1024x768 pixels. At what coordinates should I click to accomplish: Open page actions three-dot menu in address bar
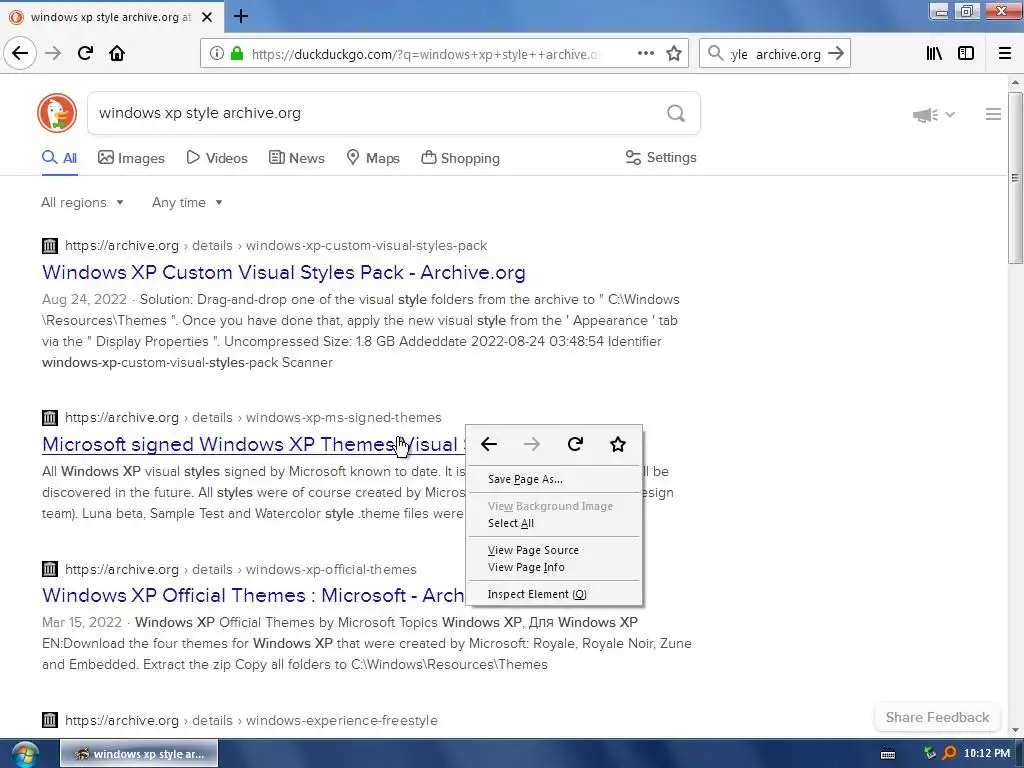point(645,53)
